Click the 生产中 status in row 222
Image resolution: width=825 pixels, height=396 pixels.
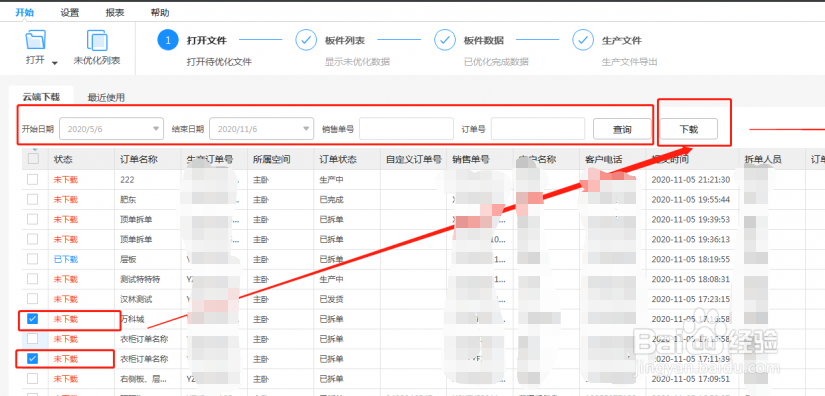coord(331,179)
